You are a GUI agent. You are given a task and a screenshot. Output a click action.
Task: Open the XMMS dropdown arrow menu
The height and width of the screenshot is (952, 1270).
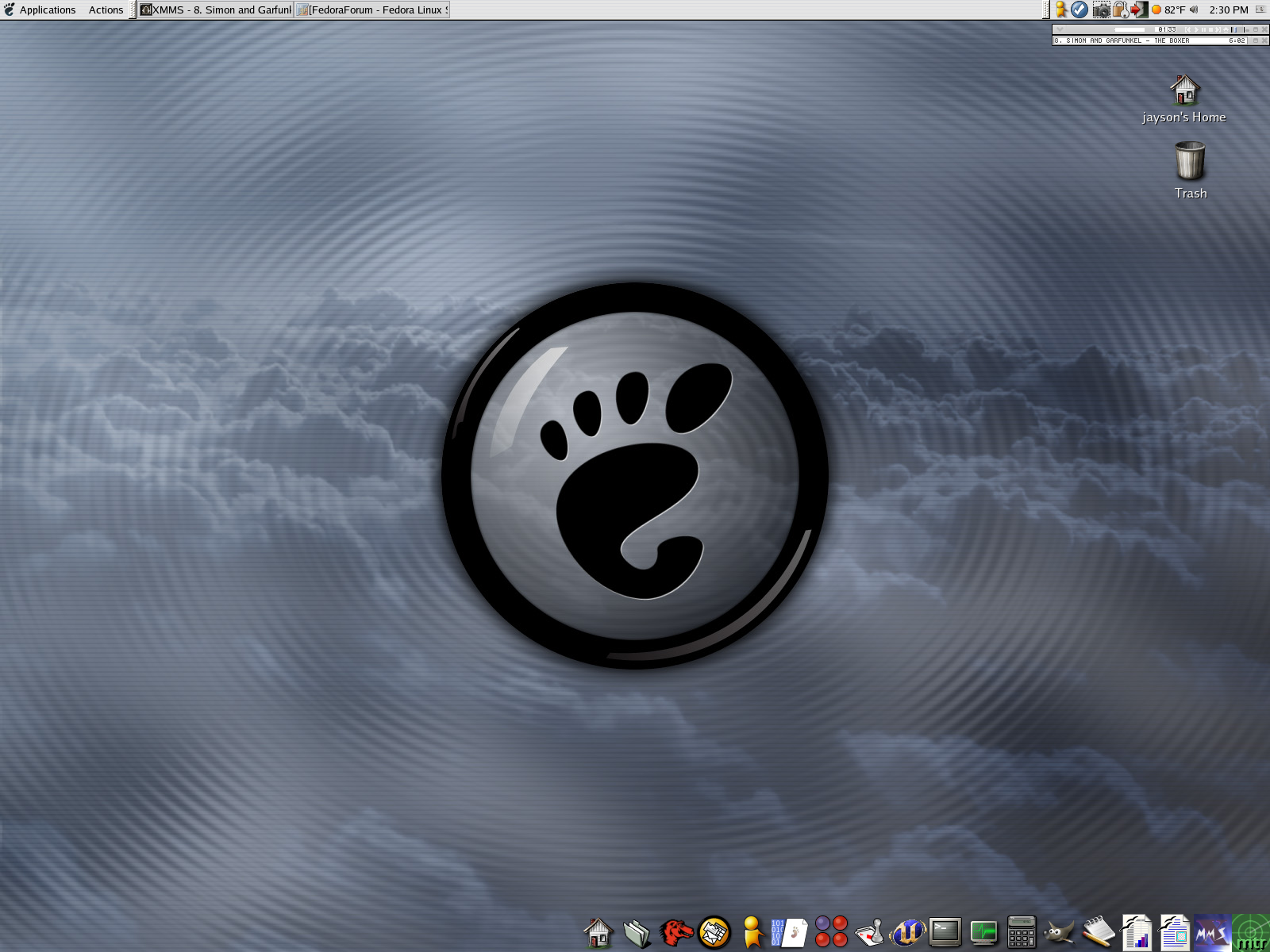coord(1060,29)
